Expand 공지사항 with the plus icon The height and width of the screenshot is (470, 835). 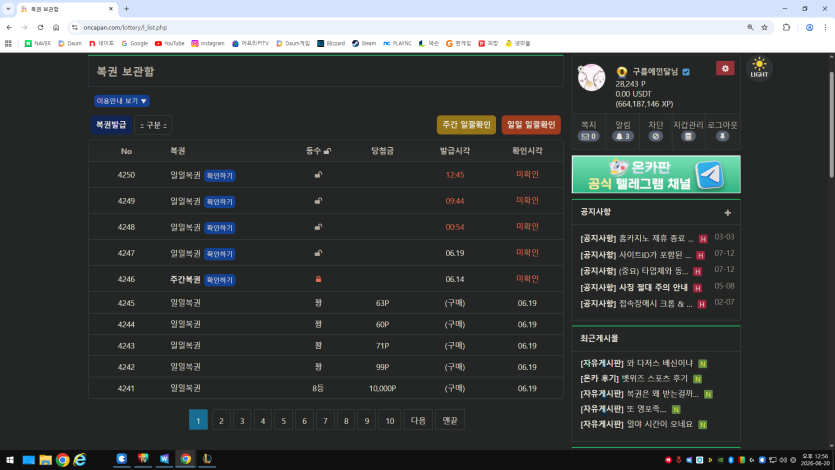coord(727,213)
